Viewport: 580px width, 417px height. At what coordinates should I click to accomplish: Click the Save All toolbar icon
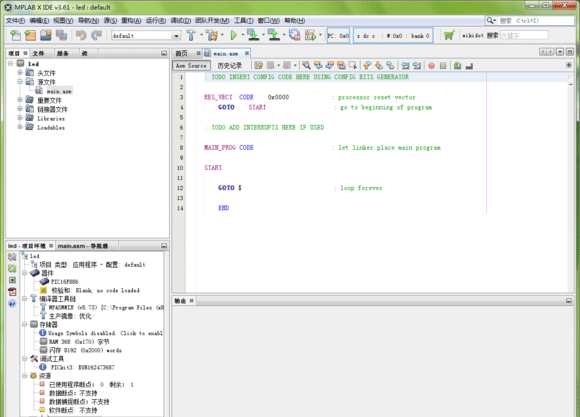pyautogui.click(x=61, y=35)
